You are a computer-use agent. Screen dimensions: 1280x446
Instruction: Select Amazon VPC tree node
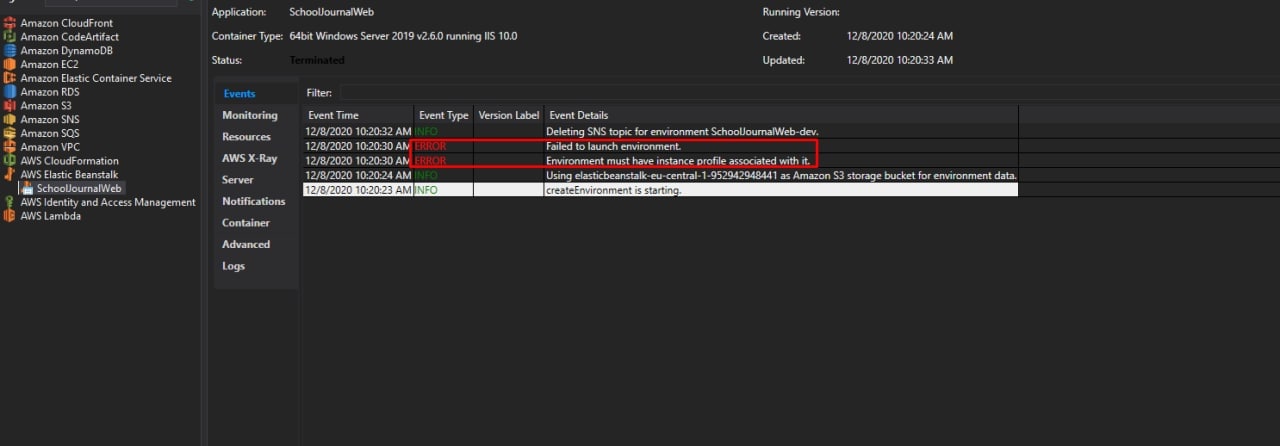[50, 147]
